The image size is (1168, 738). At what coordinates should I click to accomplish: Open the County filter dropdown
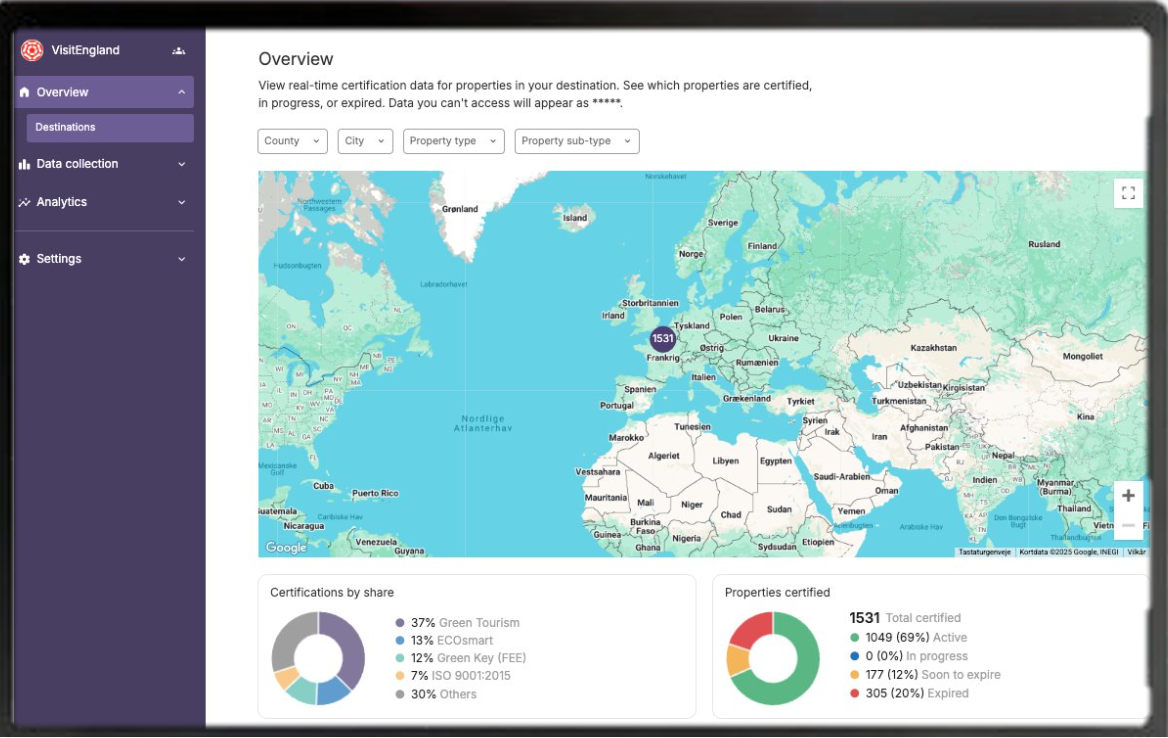(293, 141)
